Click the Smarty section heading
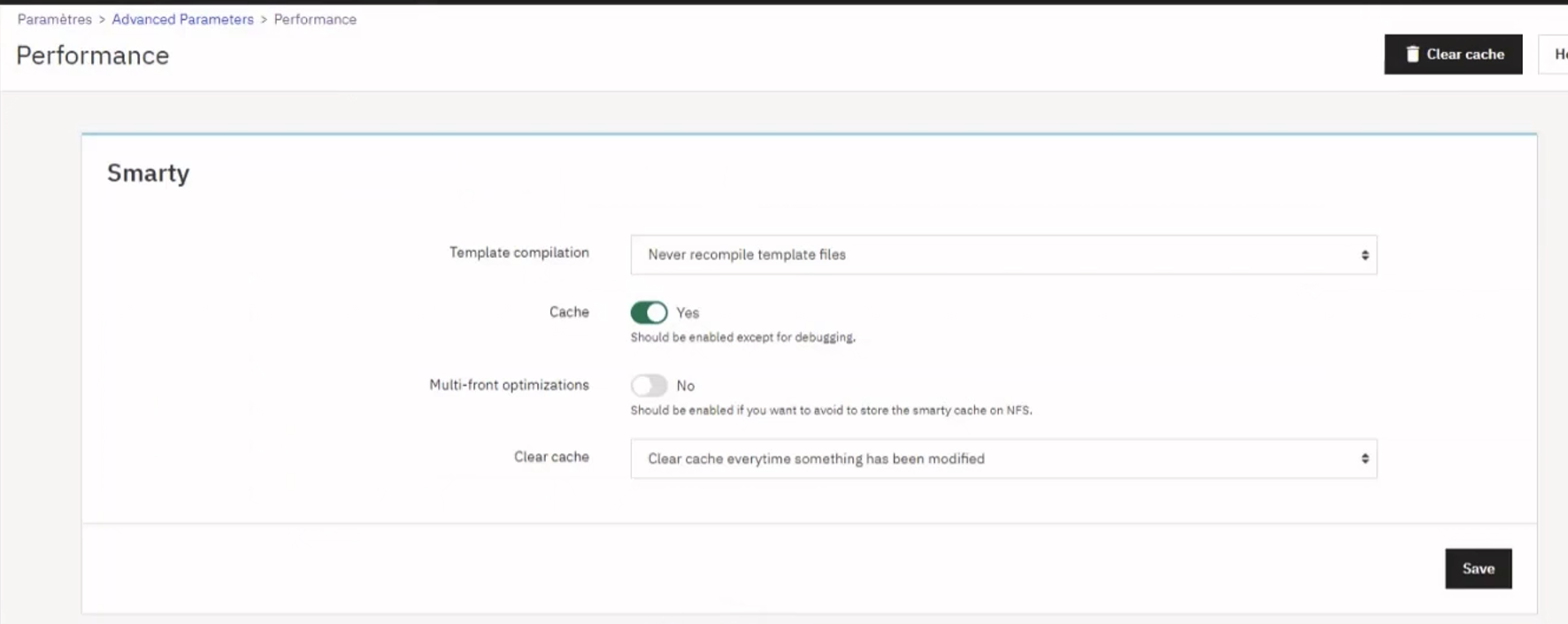Viewport: 1568px width, 624px height. pos(148,173)
